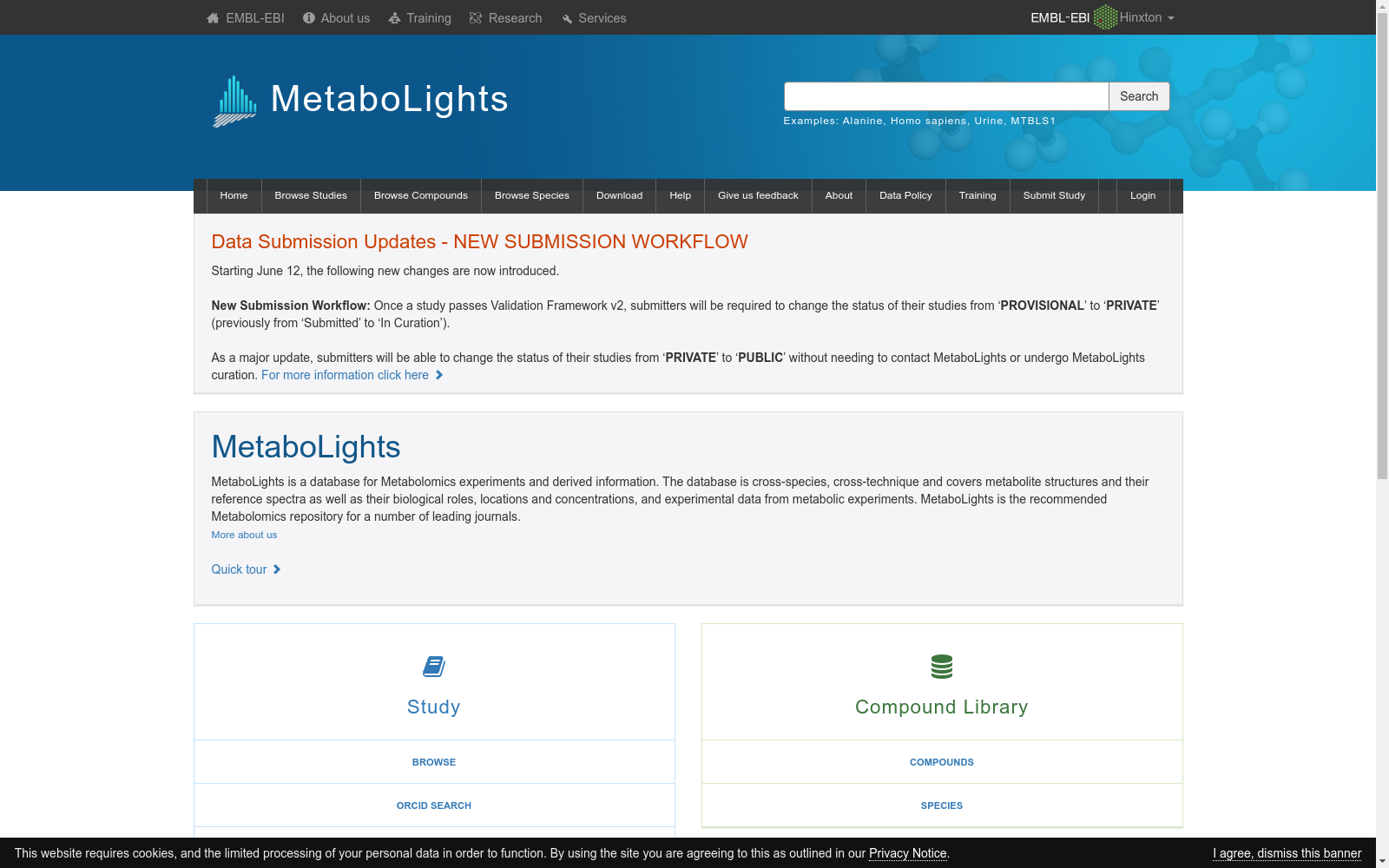Click the Homo sapiens search example
The image size is (1389, 868).
pyautogui.click(x=928, y=121)
